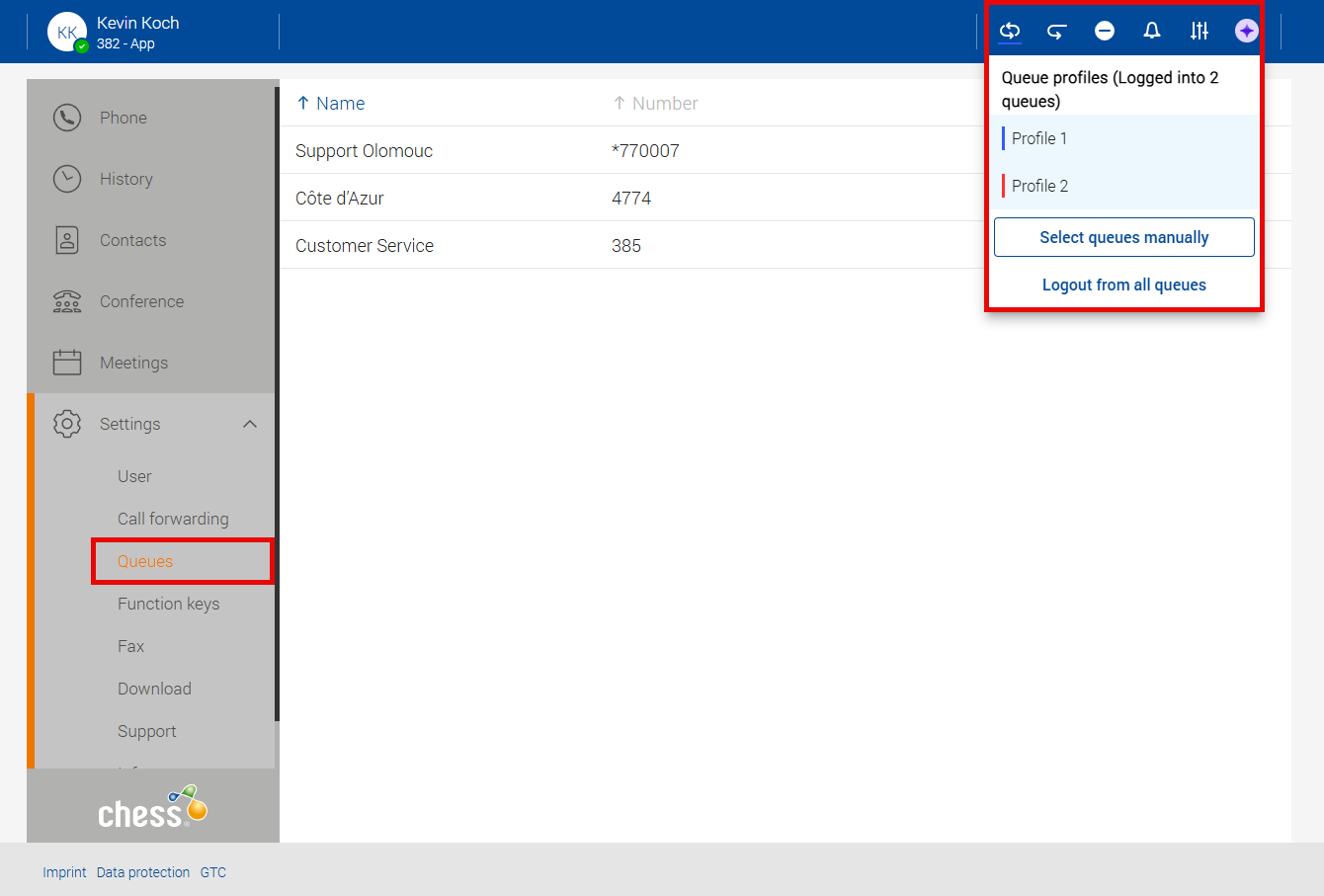Click the purple AI assistant icon
The image size is (1324, 896).
(x=1247, y=31)
